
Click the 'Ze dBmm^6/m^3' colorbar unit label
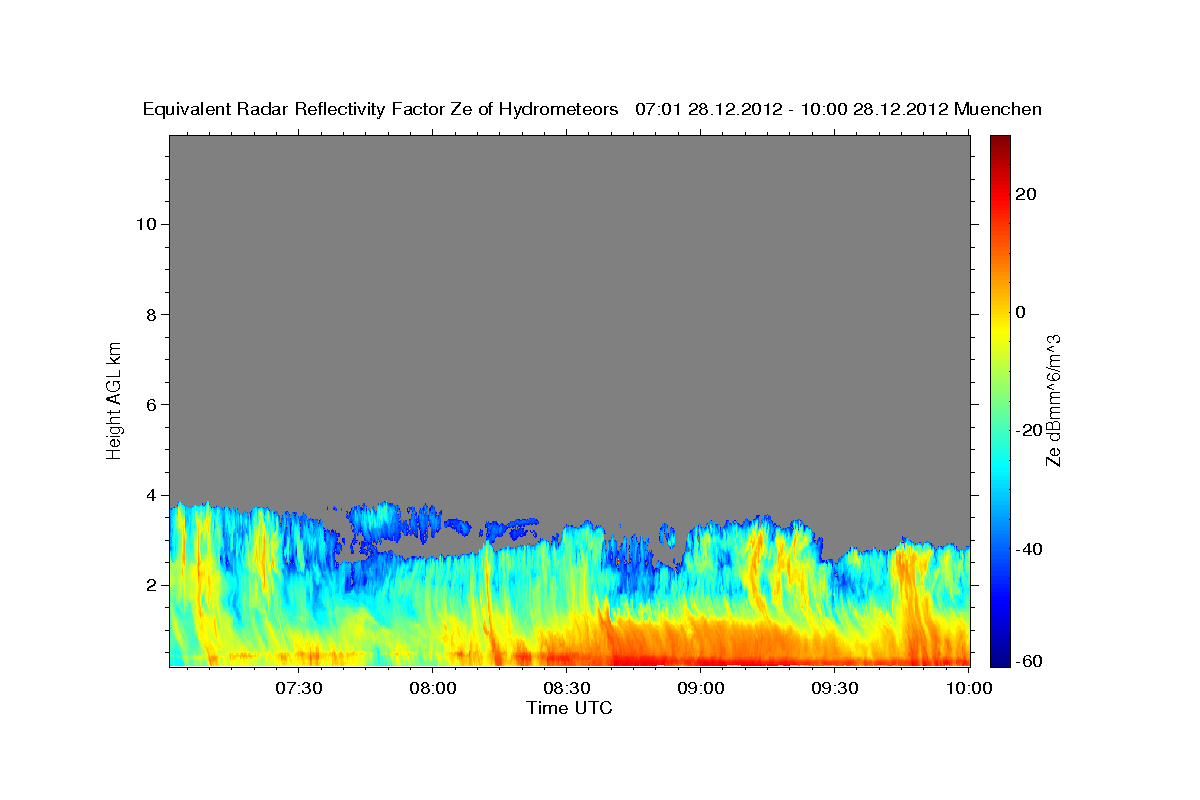[x=1052, y=400]
